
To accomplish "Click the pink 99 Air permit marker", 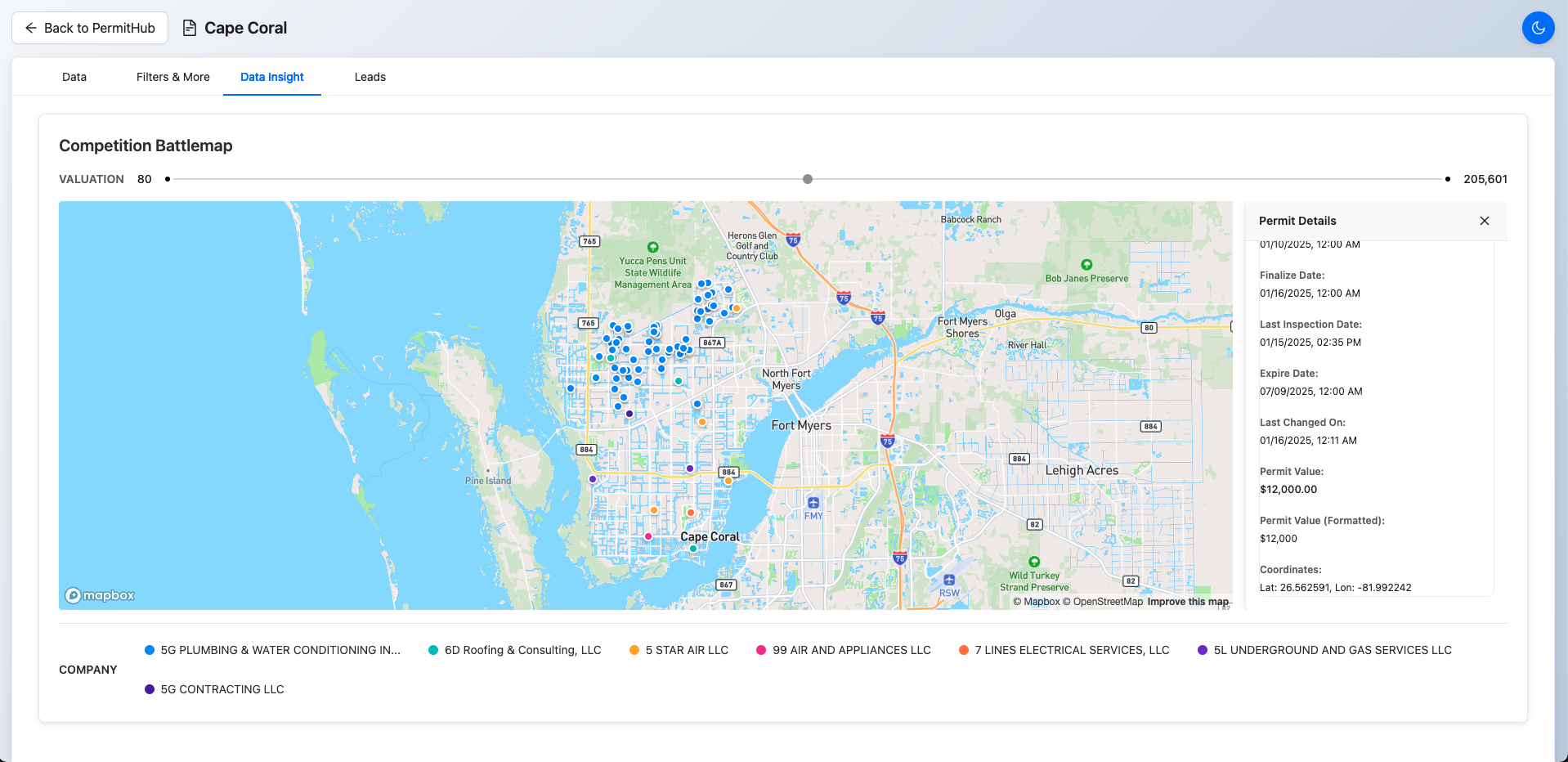I will [648, 536].
